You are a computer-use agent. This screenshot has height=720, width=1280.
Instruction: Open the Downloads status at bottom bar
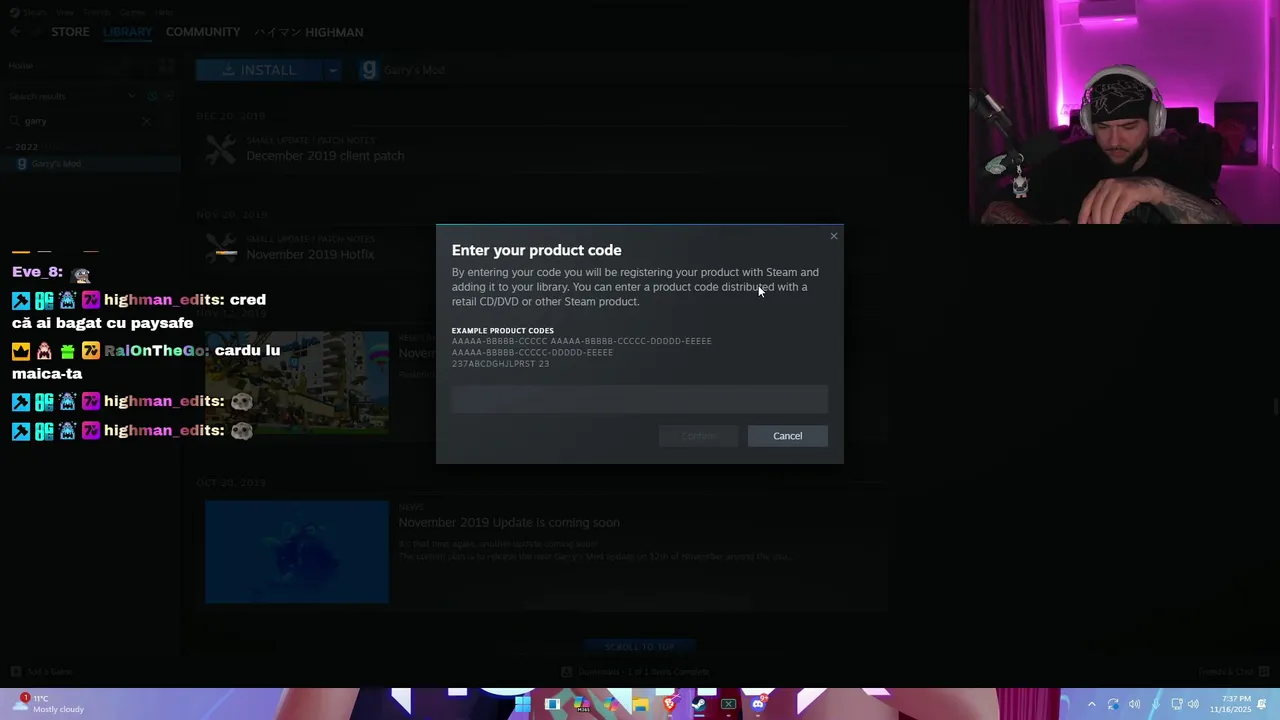(x=636, y=672)
